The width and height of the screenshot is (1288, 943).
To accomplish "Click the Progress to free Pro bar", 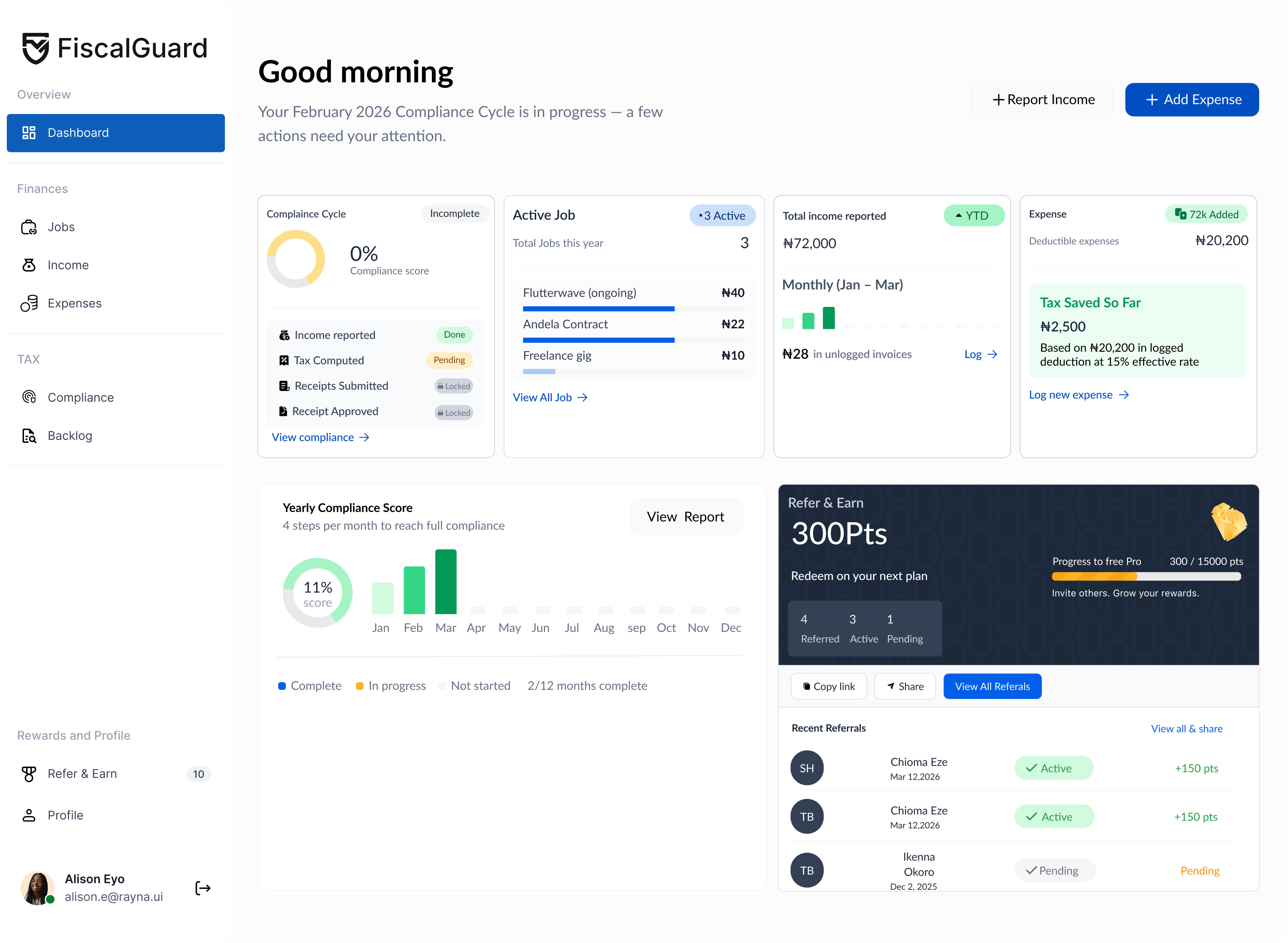I will pyautogui.click(x=1147, y=577).
